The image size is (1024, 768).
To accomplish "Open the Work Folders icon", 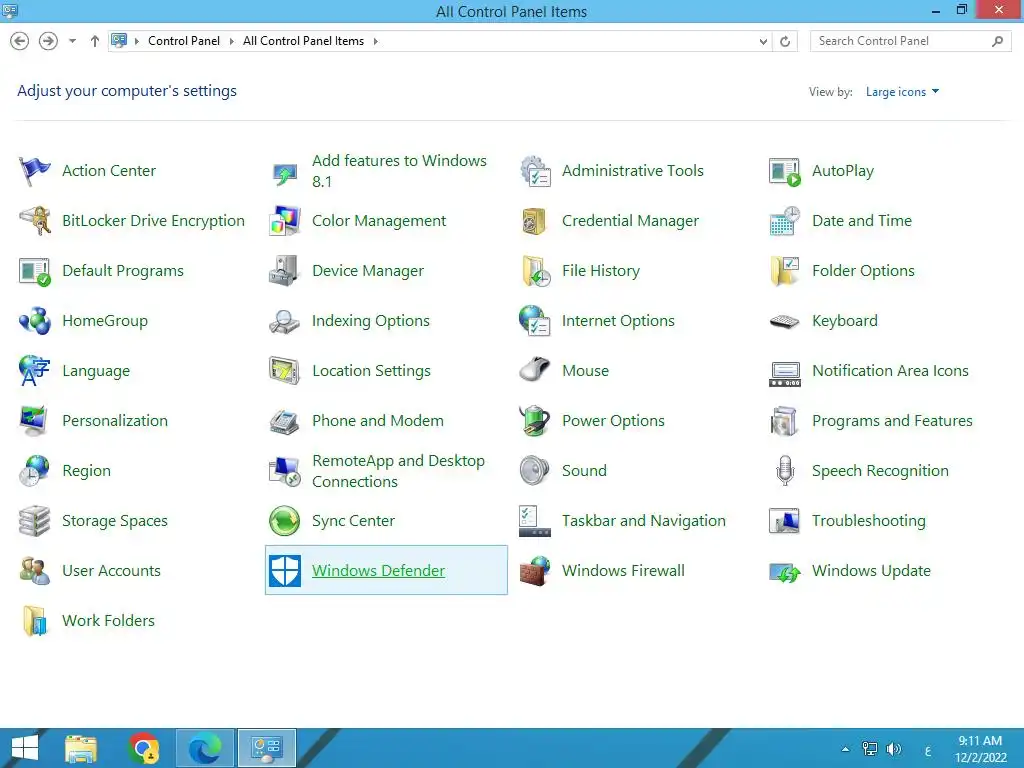I will 35,620.
